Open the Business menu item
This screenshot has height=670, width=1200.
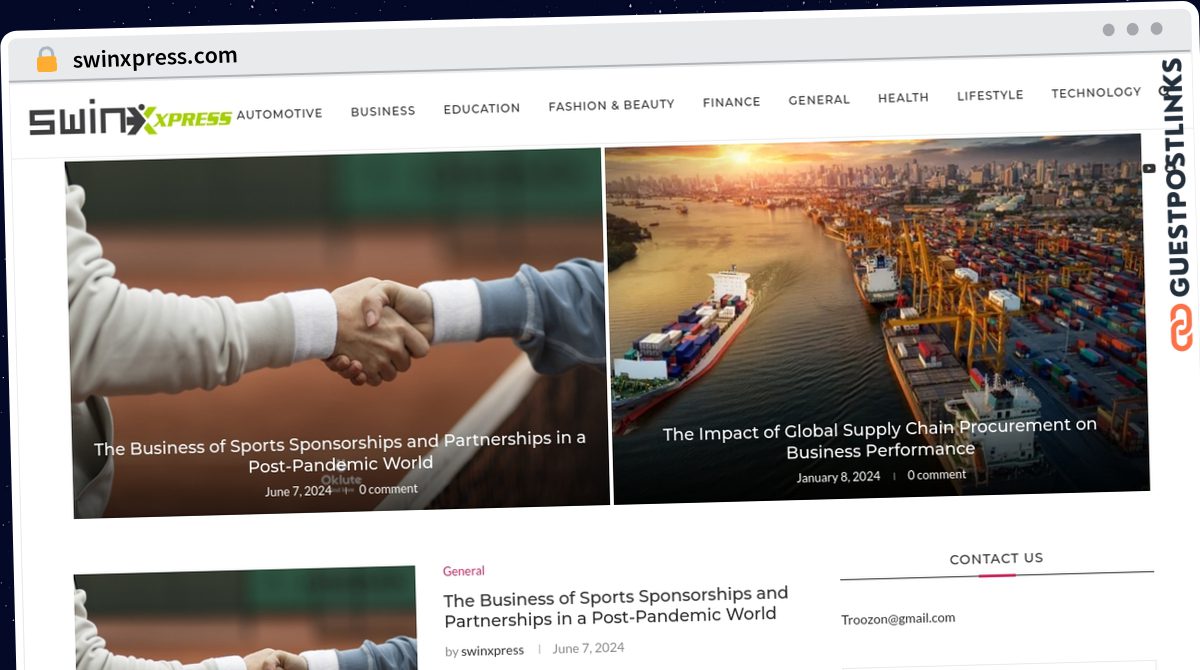tap(383, 111)
